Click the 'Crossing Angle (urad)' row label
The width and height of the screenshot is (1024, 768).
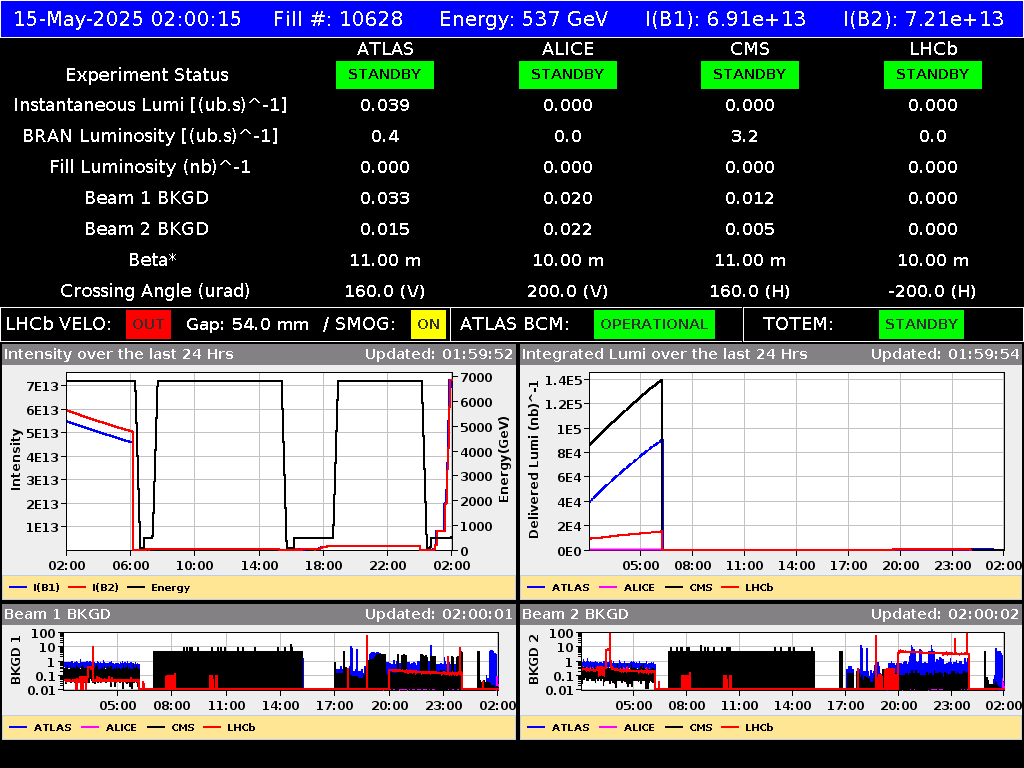pos(155,291)
